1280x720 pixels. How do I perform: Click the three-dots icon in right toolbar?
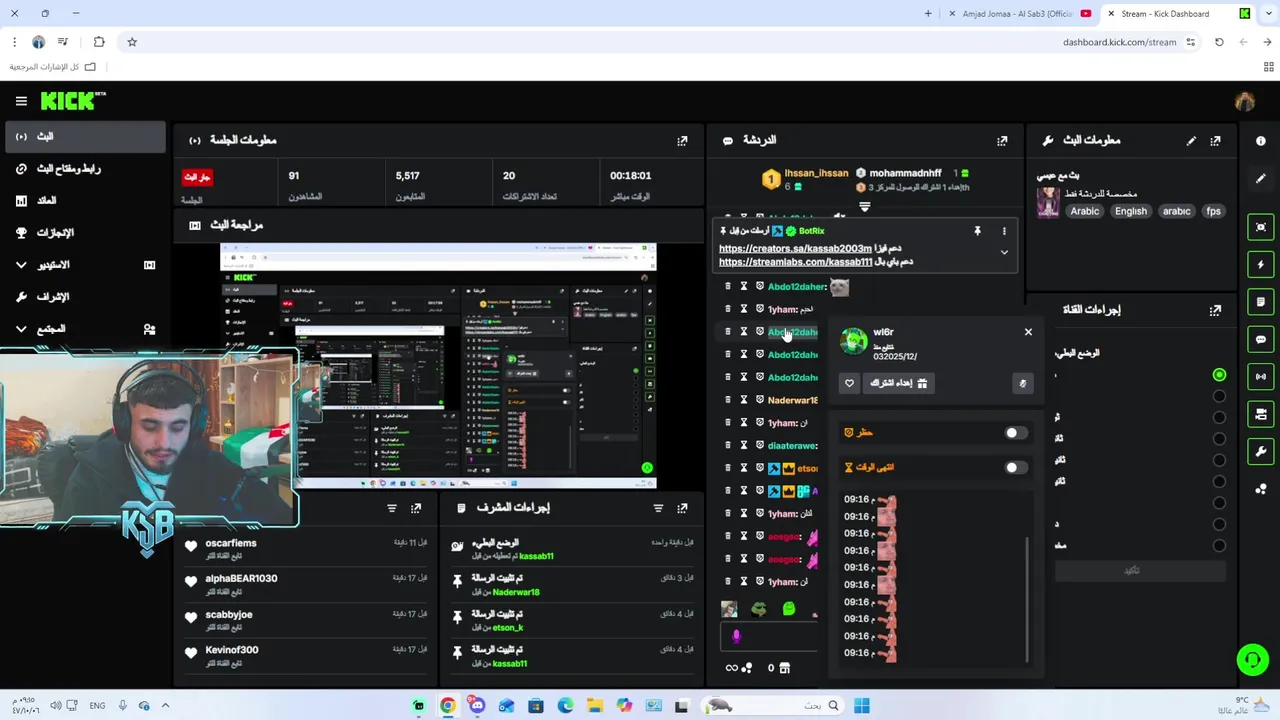click(1260, 489)
